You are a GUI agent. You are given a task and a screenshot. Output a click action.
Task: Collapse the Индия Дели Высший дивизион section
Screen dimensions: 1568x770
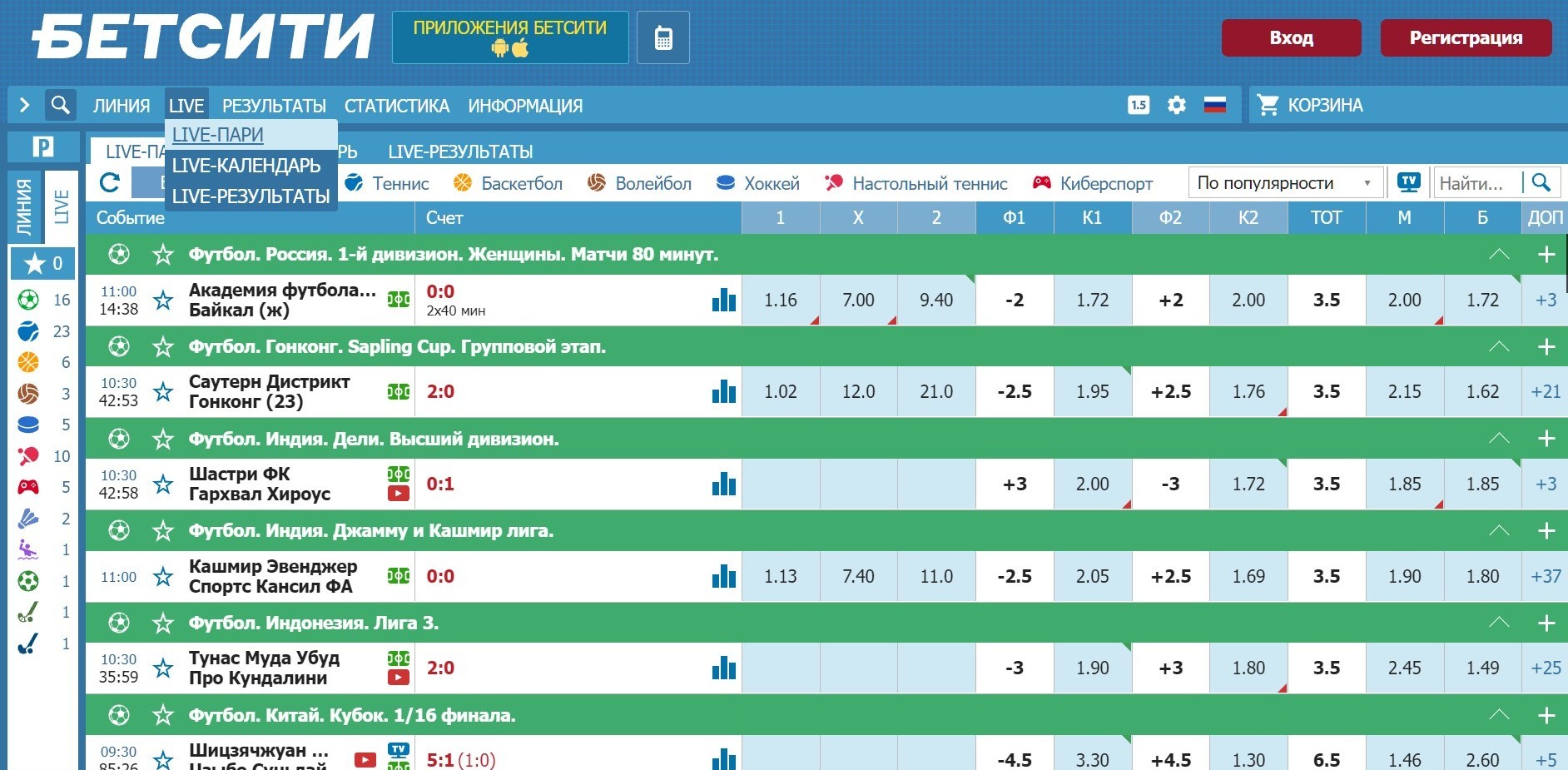click(1499, 439)
